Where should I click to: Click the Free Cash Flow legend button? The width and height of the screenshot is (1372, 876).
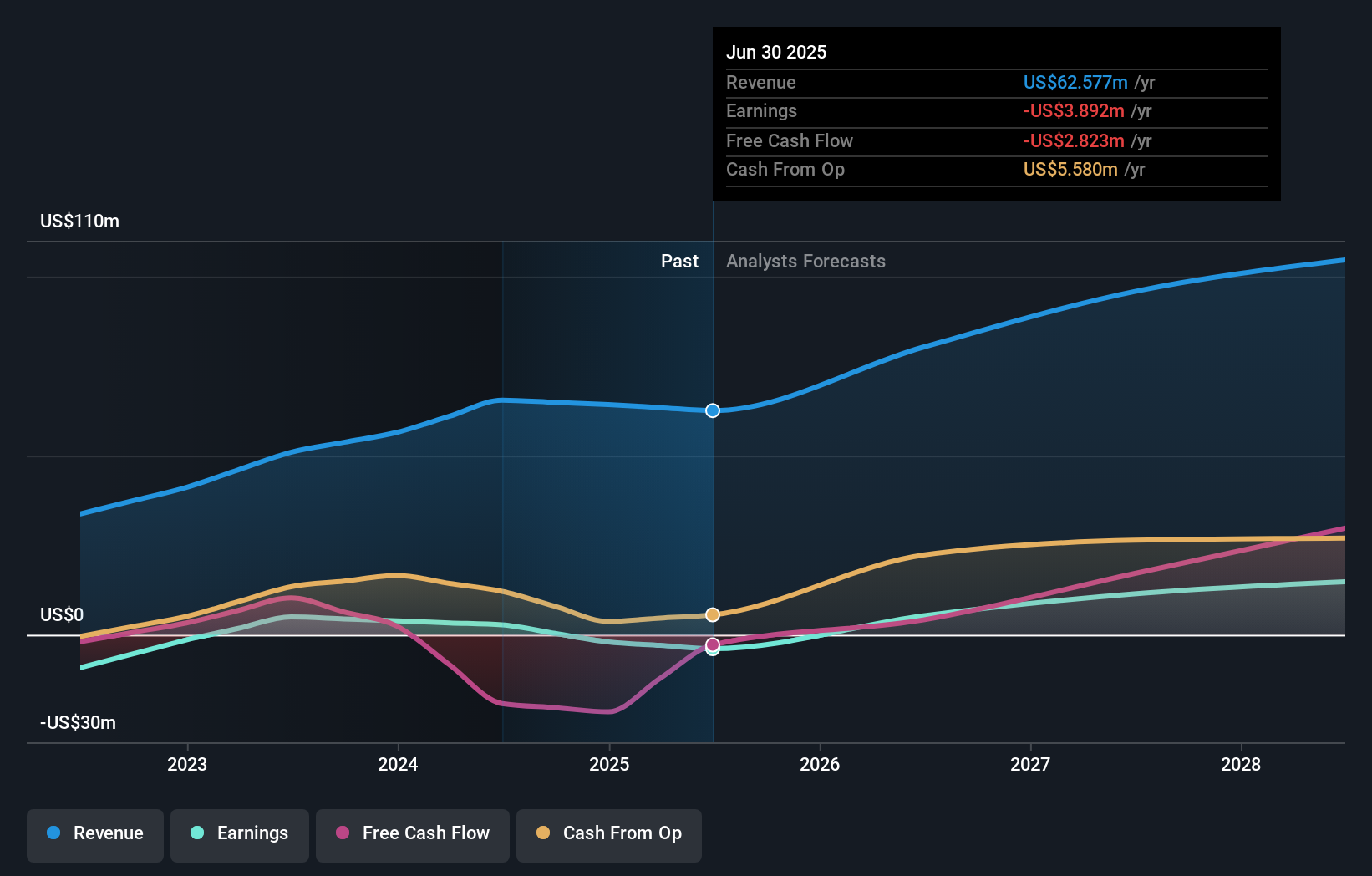pyautogui.click(x=413, y=835)
